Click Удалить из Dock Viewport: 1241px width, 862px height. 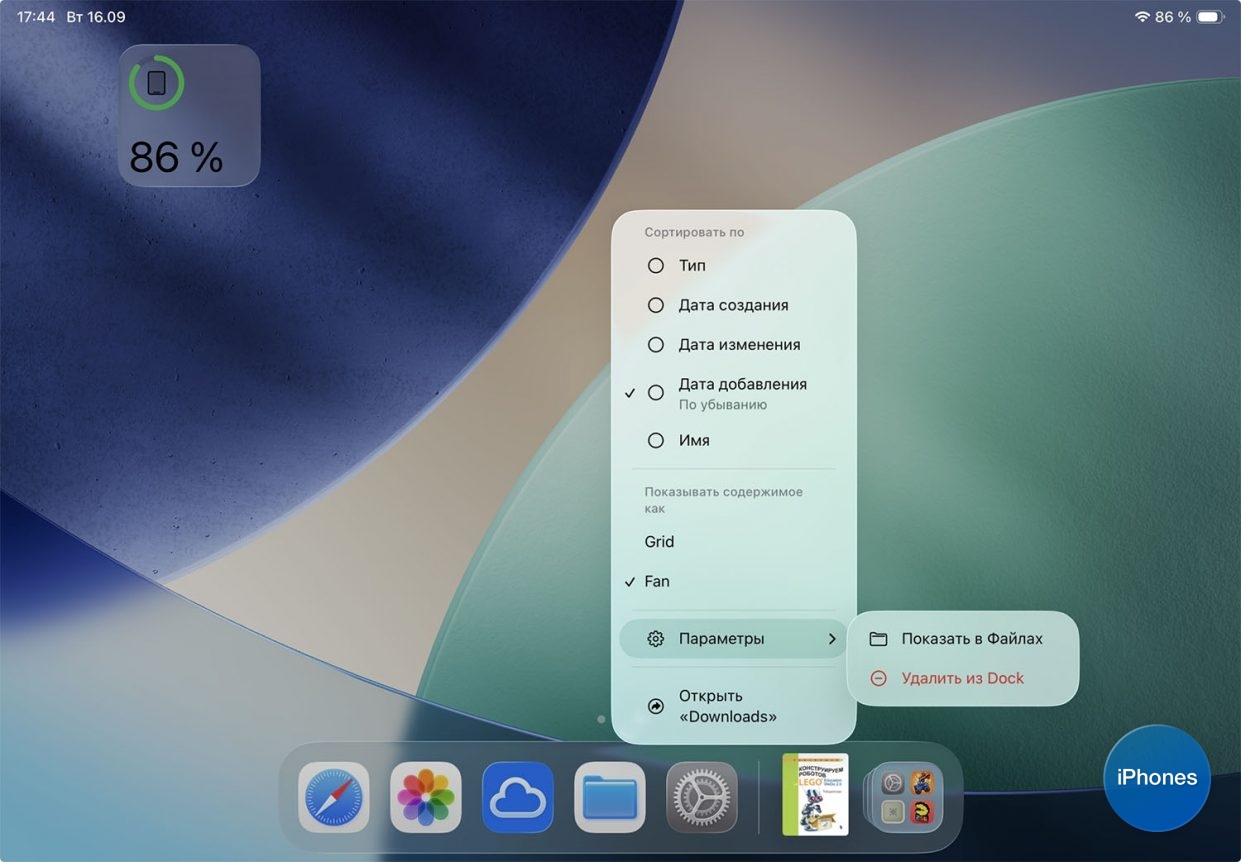pos(962,678)
